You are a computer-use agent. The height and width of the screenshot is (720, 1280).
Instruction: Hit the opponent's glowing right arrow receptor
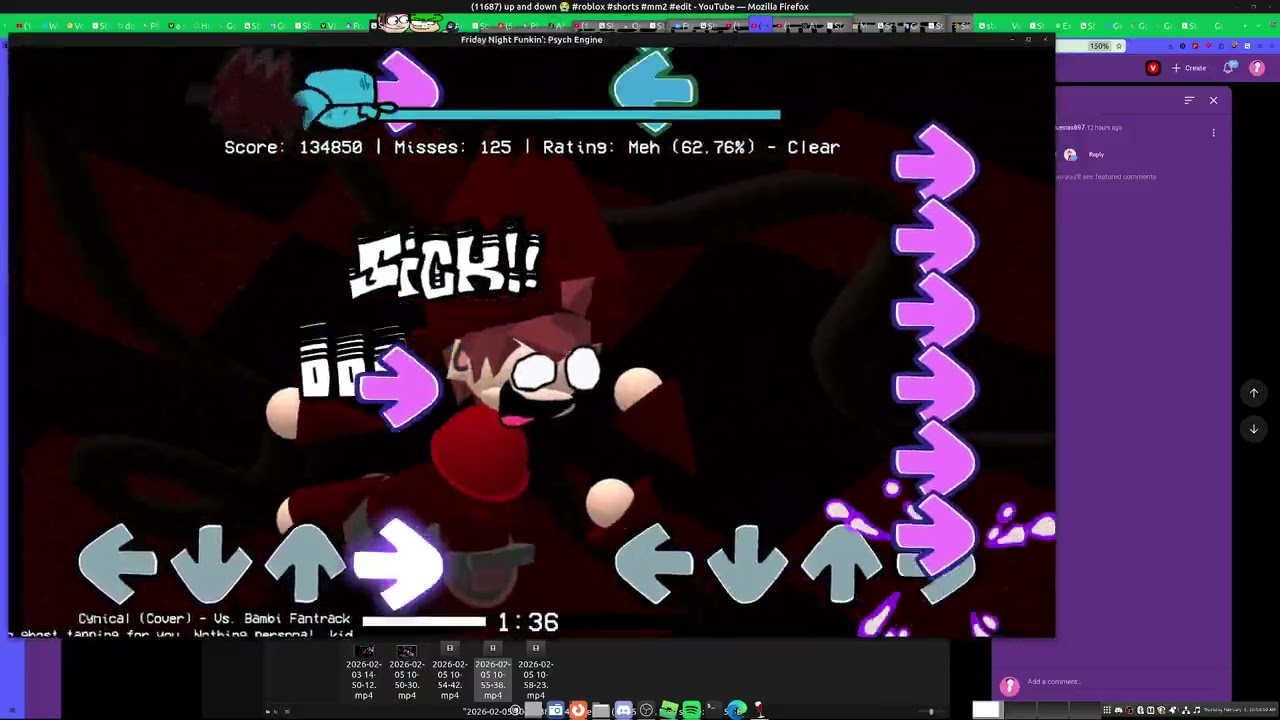click(400, 565)
